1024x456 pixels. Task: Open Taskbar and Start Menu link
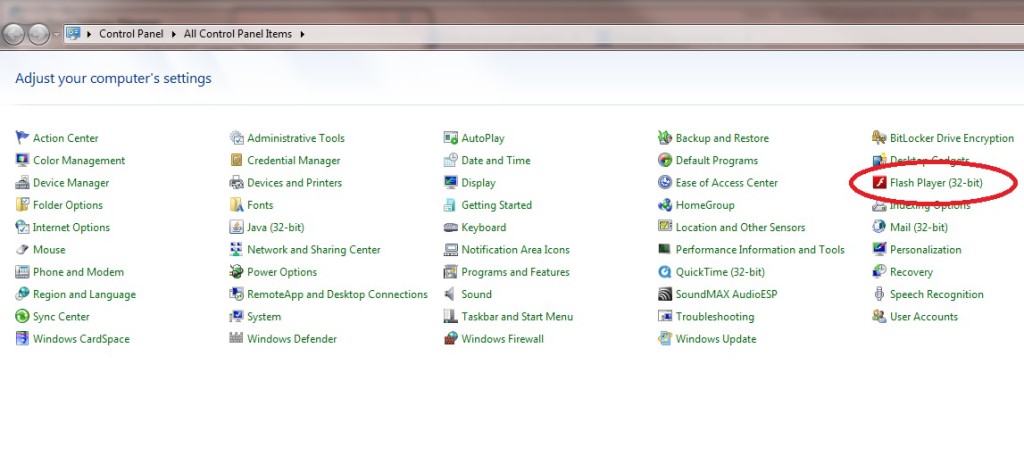point(517,316)
